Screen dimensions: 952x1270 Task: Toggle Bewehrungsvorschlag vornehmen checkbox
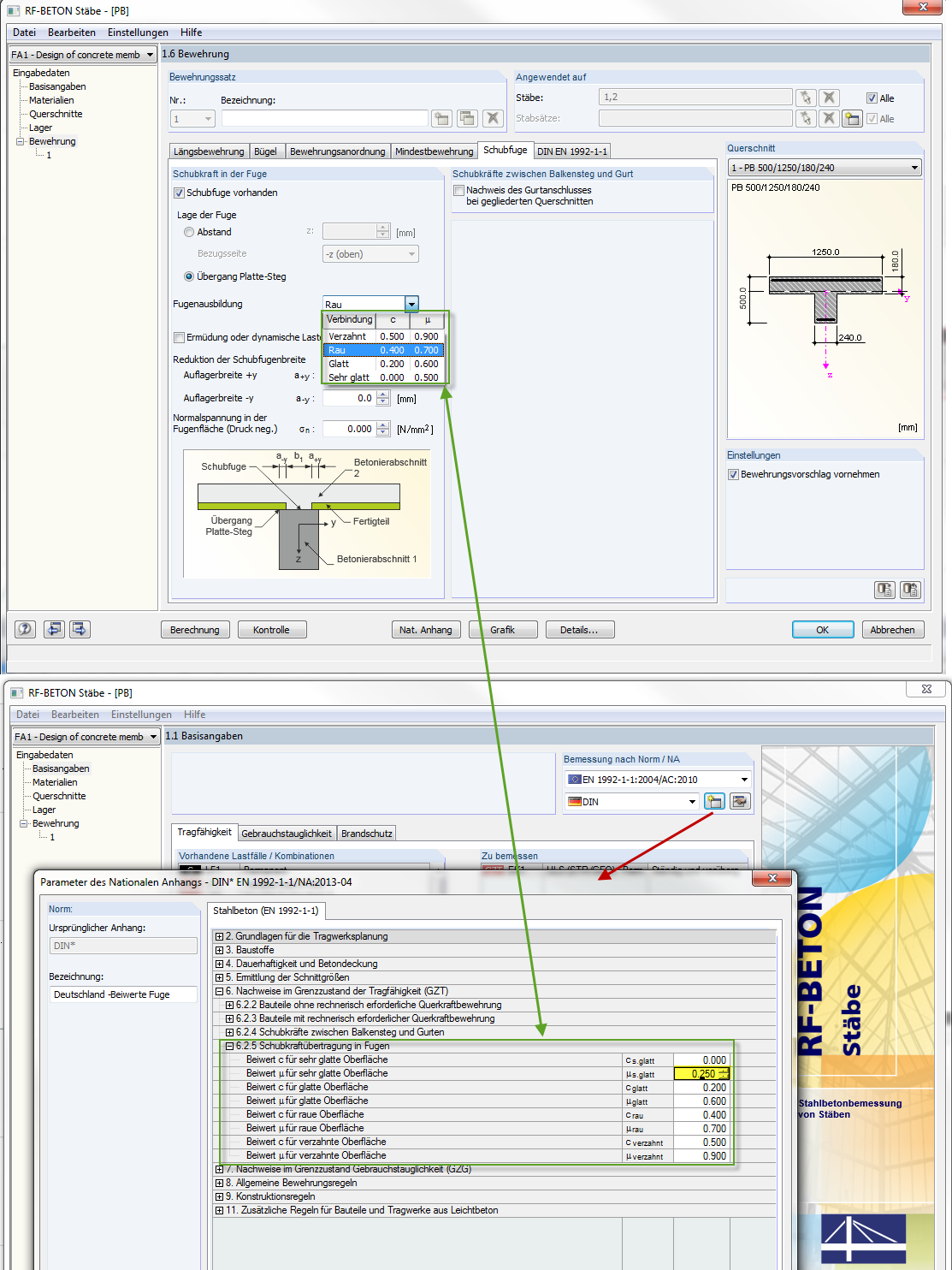(x=733, y=474)
